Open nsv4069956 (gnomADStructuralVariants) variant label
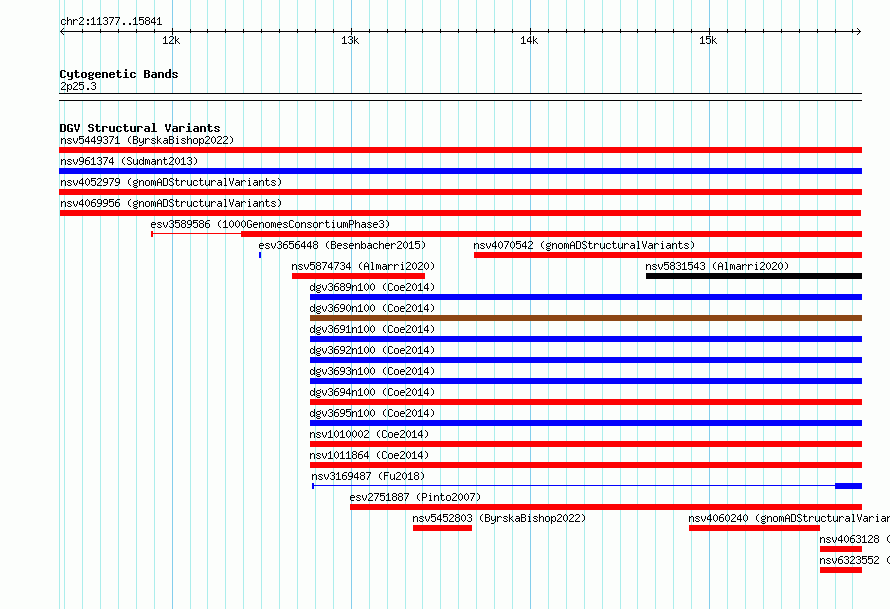The image size is (890, 609). [171, 203]
